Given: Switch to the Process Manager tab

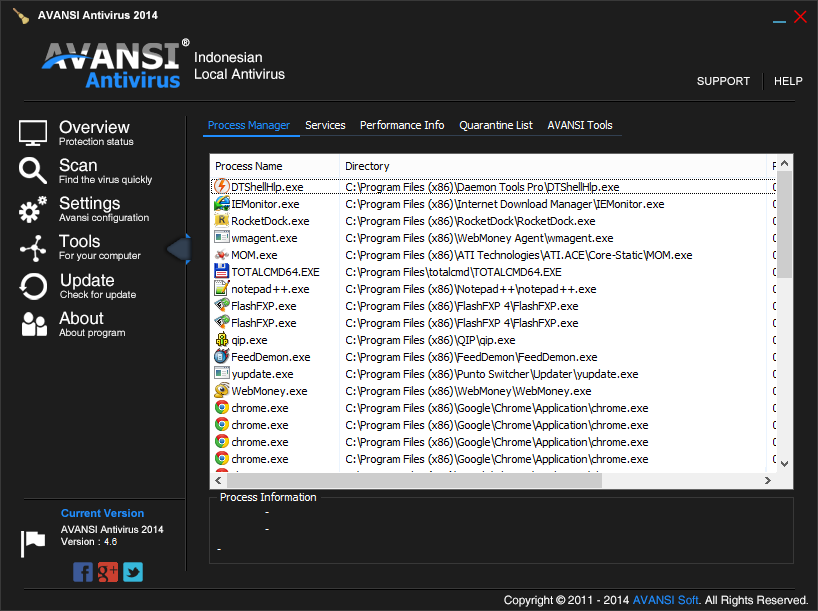Looking at the screenshot, I should (248, 125).
